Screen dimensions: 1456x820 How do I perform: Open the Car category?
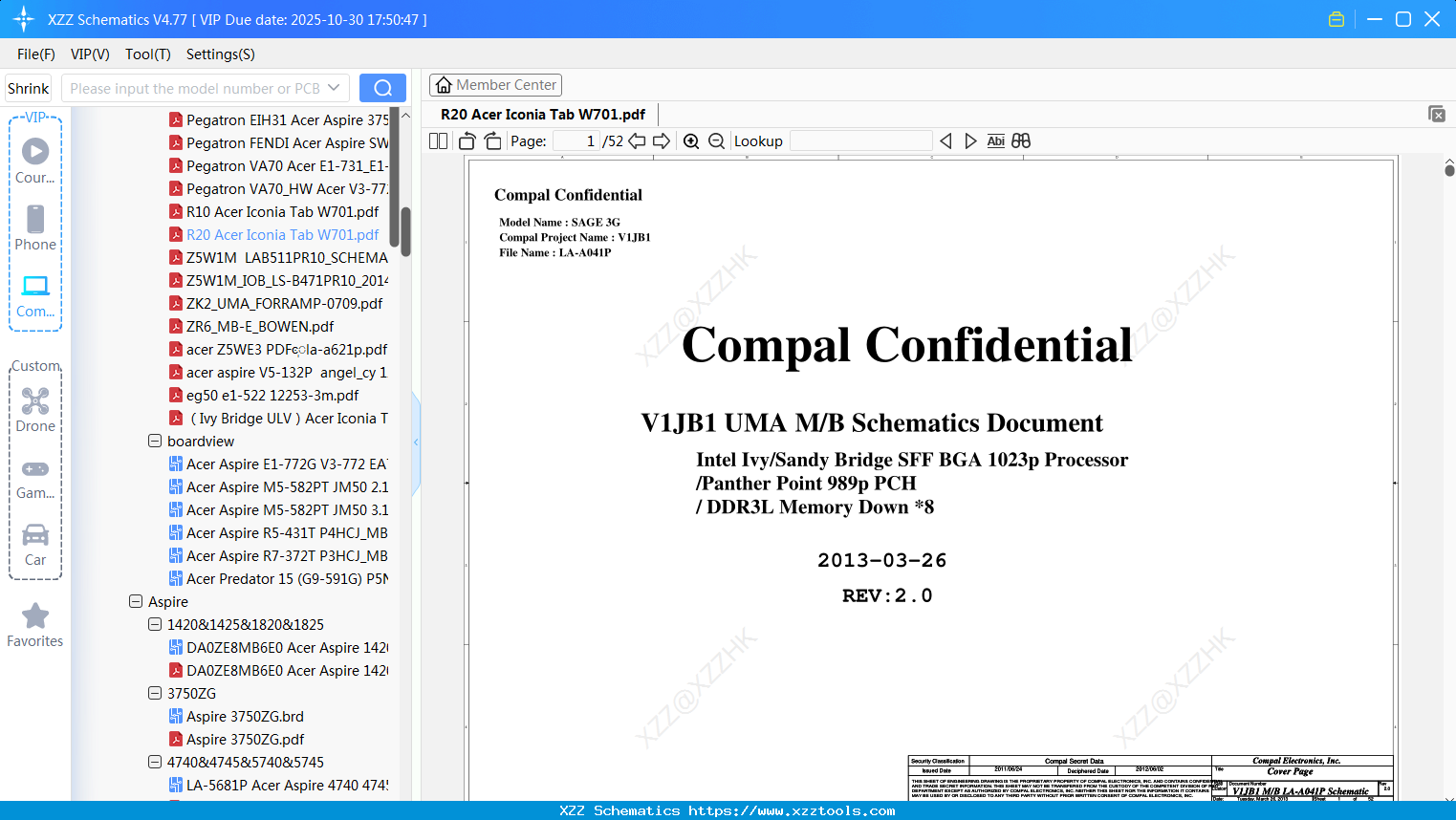point(35,545)
